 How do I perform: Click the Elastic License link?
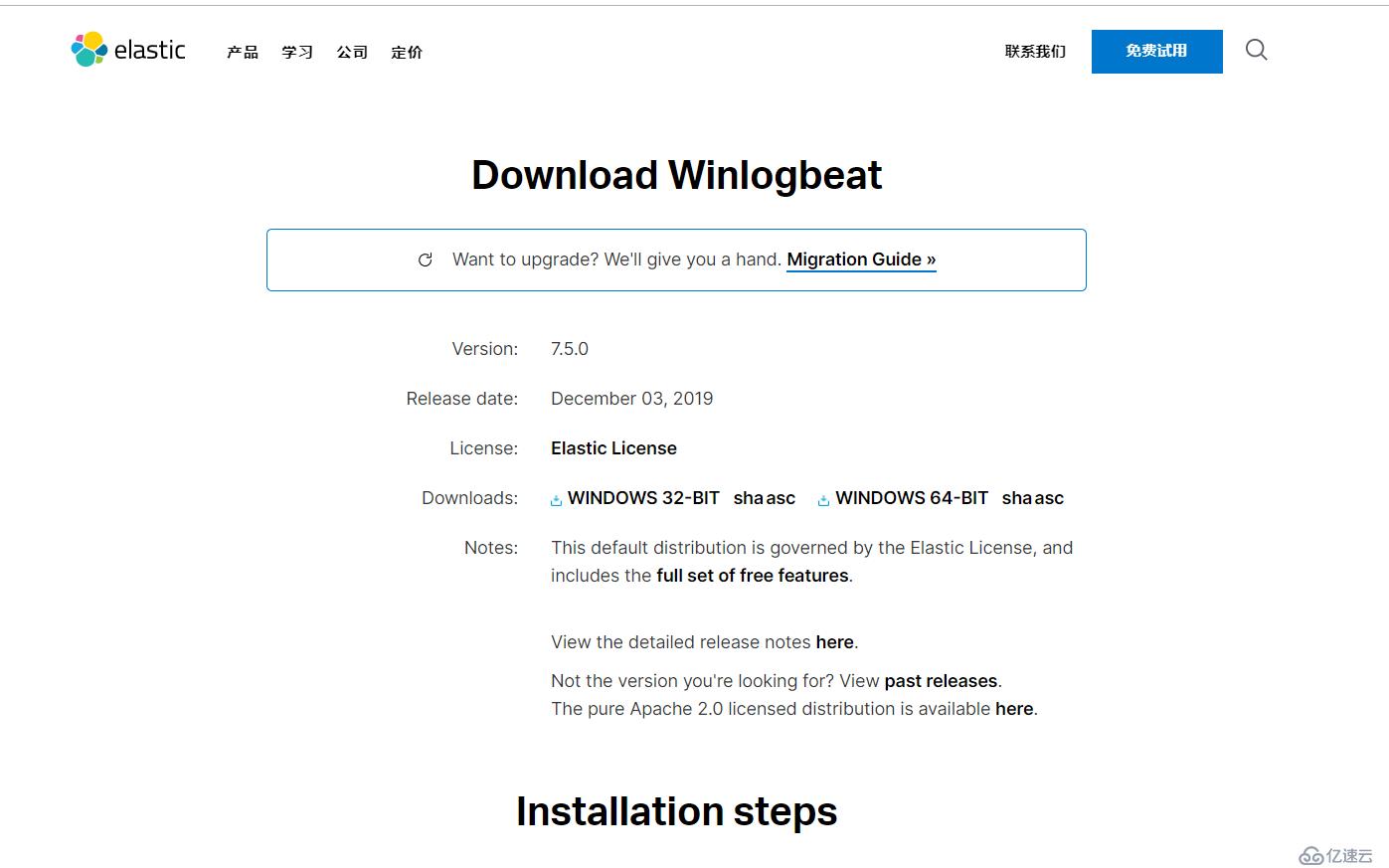(613, 448)
